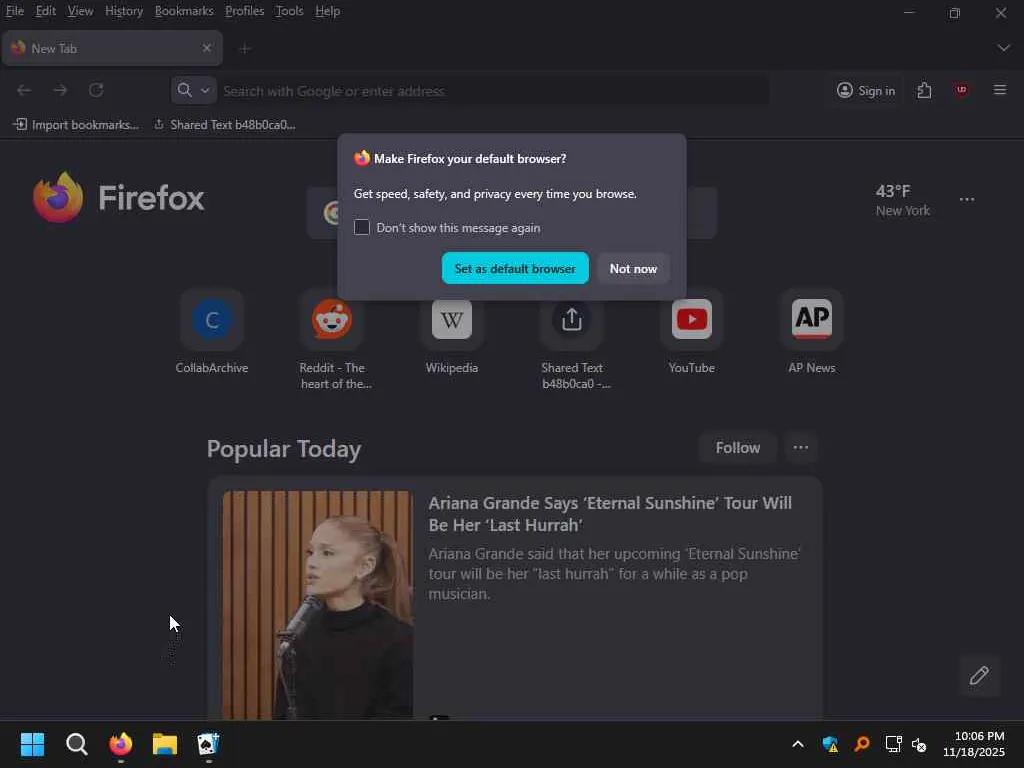Click the forward navigation arrow
The width and height of the screenshot is (1024, 768).
pyautogui.click(x=60, y=90)
